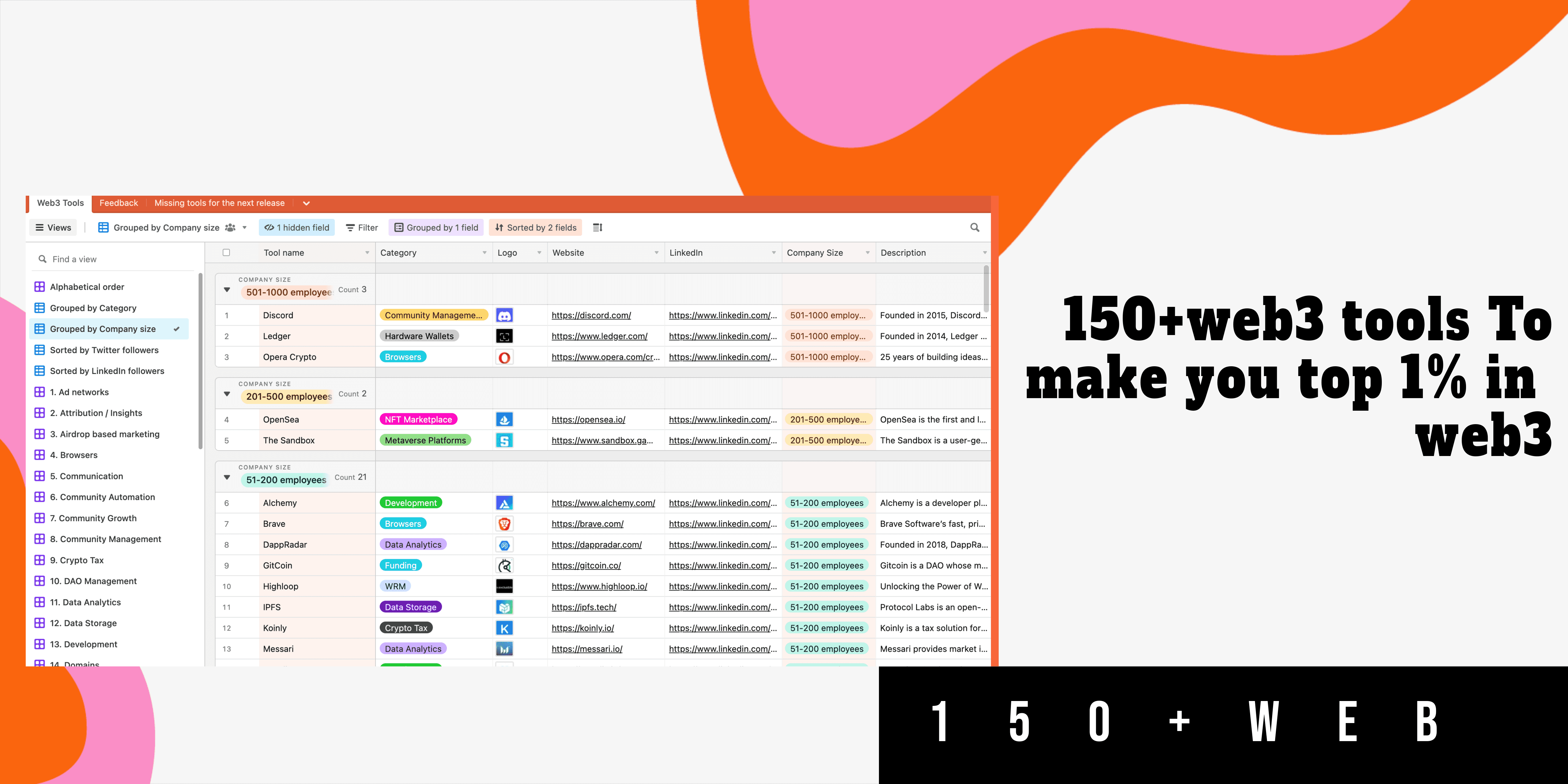Click the Opera Crypto logo icon
Viewport: 1568px width, 784px height.
(x=504, y=357)
